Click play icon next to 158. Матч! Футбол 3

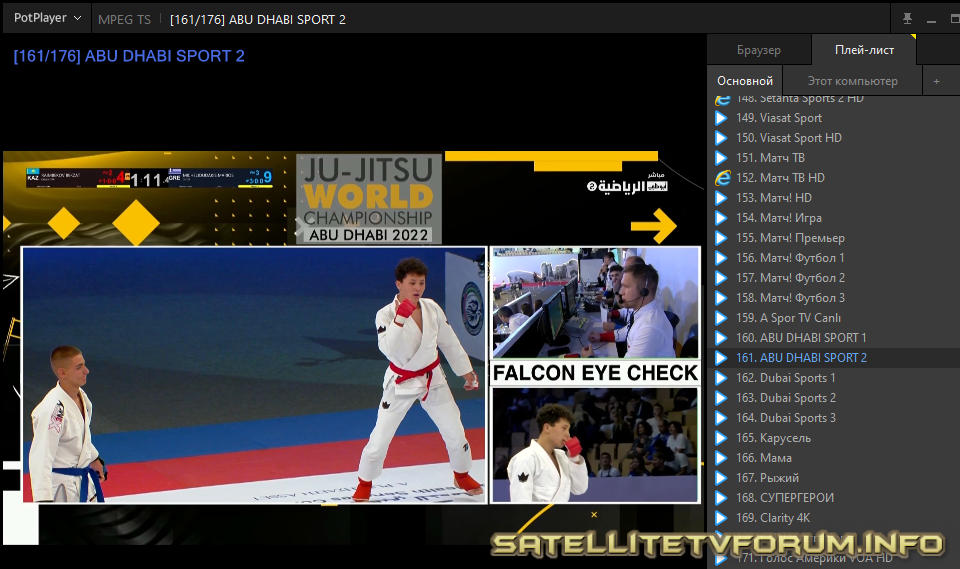[721, 298]
